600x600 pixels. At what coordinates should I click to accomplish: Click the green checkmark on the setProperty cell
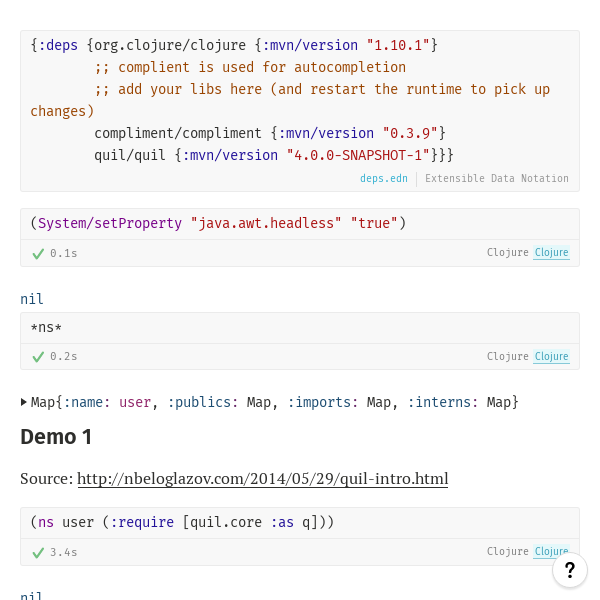pos(38,254)
